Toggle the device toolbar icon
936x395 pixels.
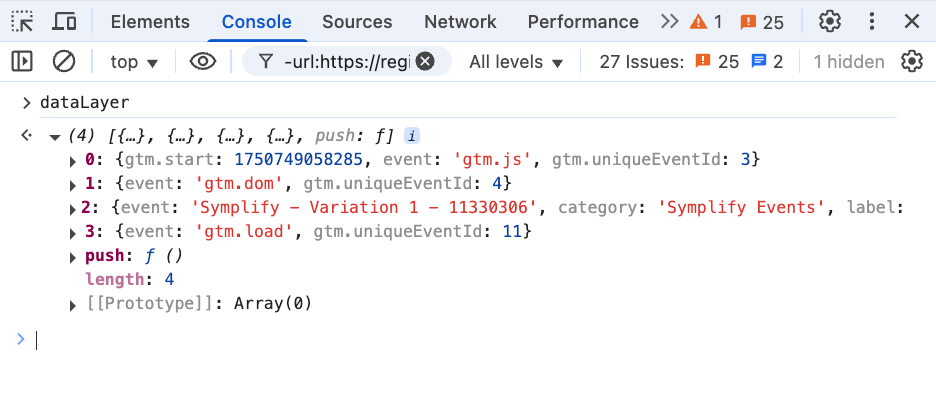(64, 22)
